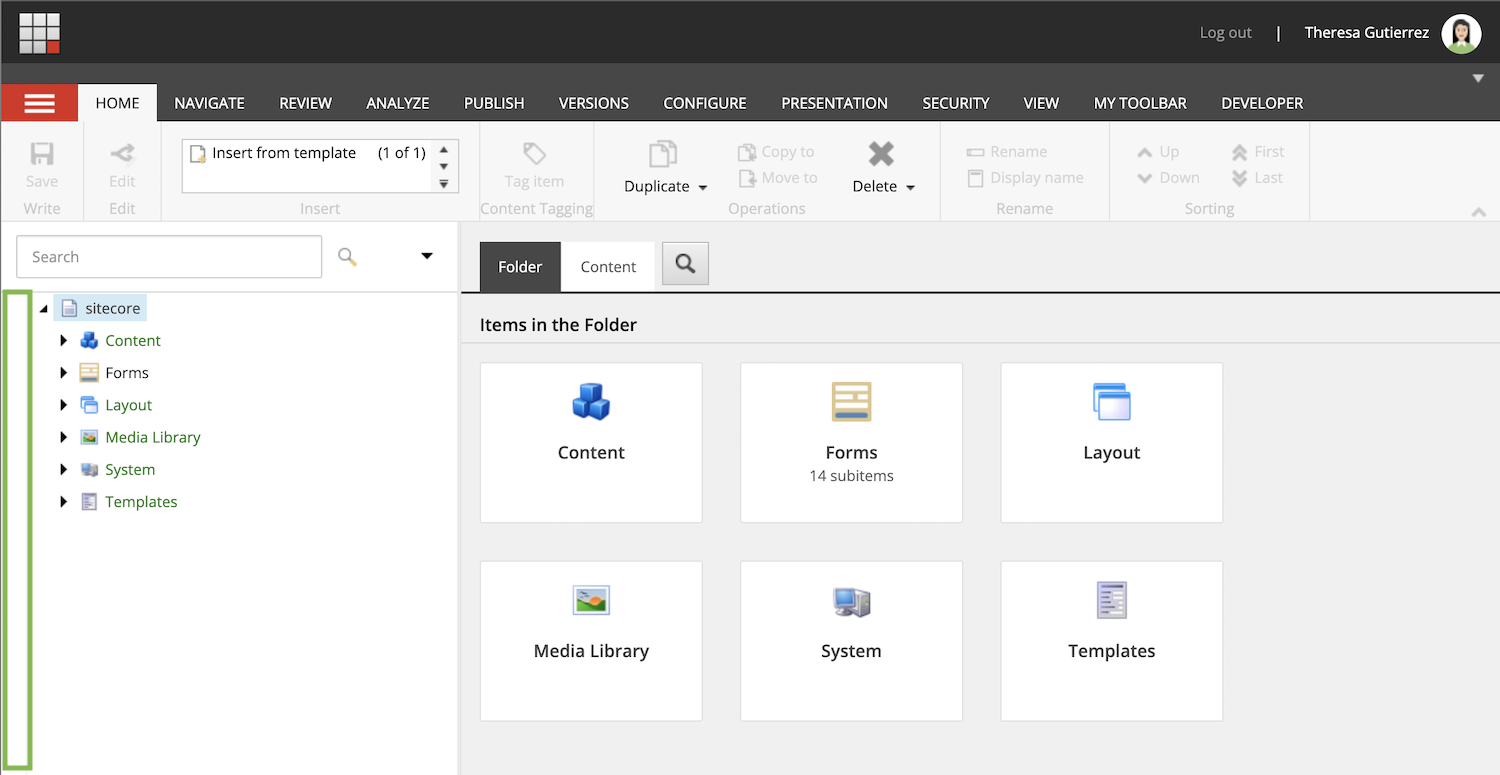This screenshot has width=1500, height=775.
Task: Click the search magnifier icon in tree panel
Action: (347, 257)
